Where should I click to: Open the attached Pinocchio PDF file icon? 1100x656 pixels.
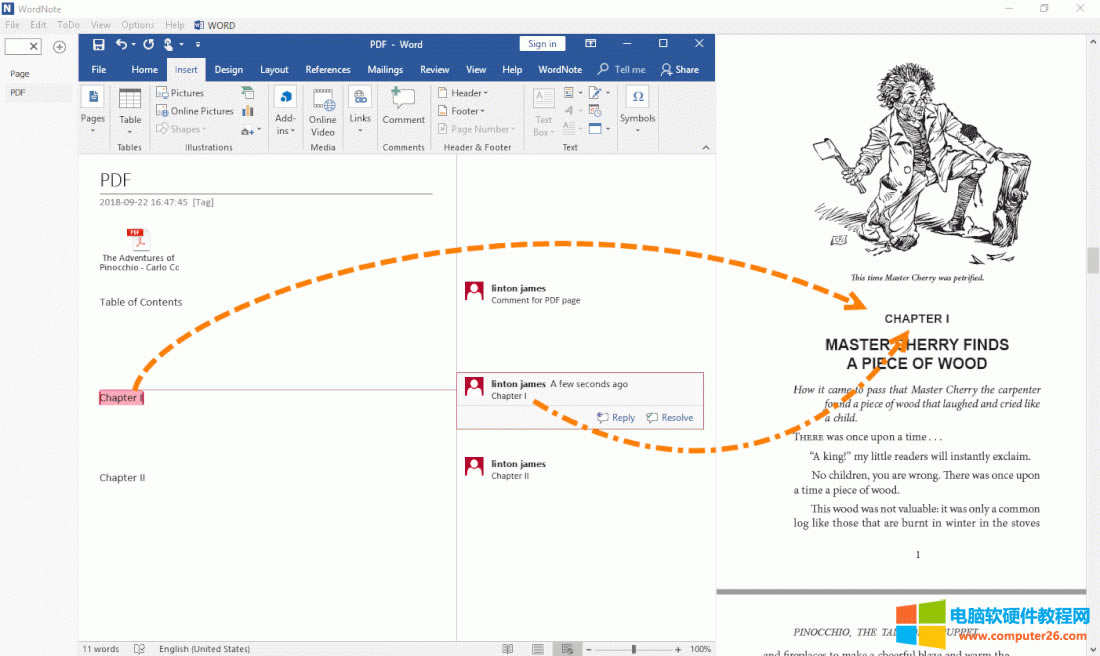[x=138, y=240]
